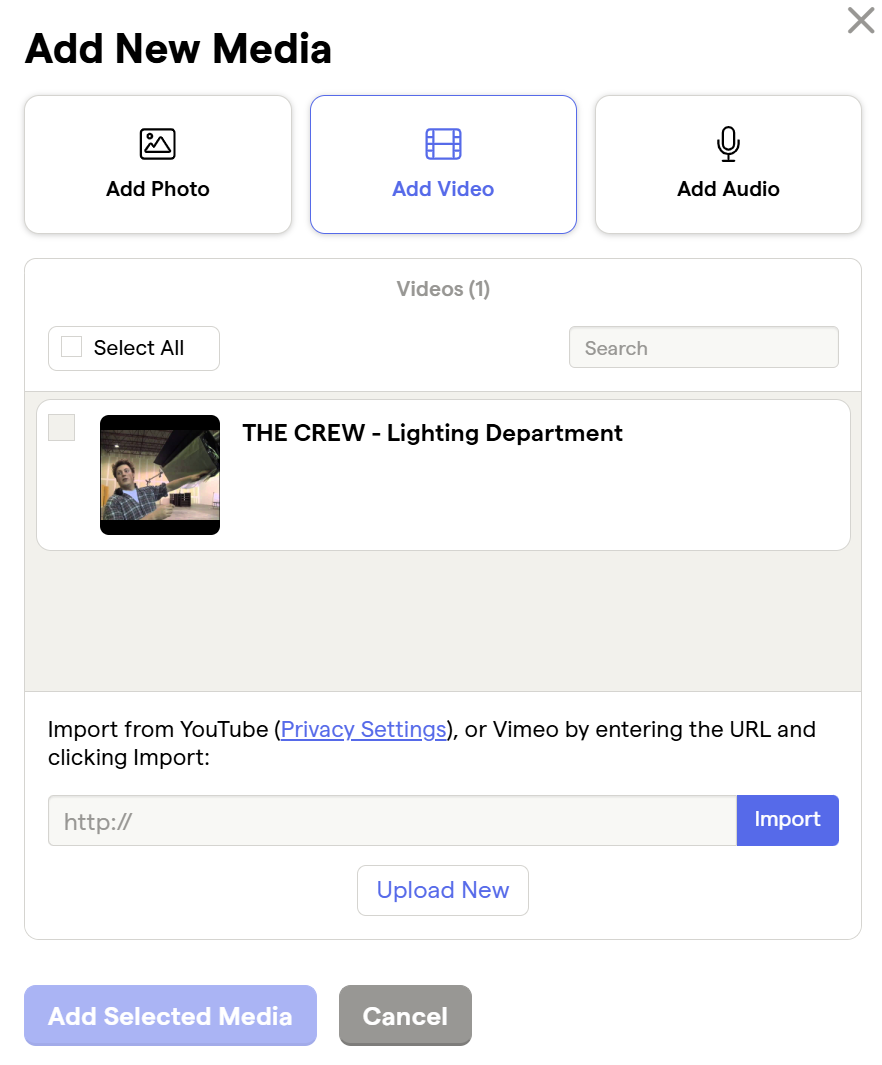Click the Select All text label

pos(139,348)
